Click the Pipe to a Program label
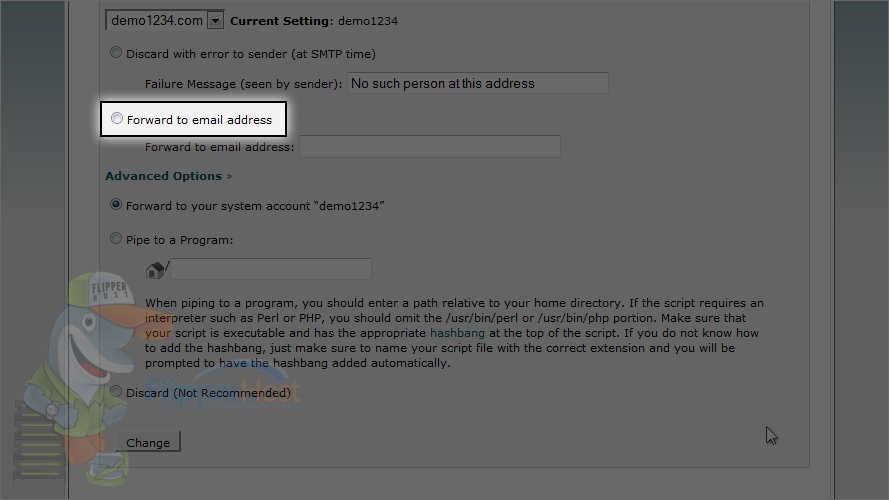 pyautogui.click(x=180, y=240)
